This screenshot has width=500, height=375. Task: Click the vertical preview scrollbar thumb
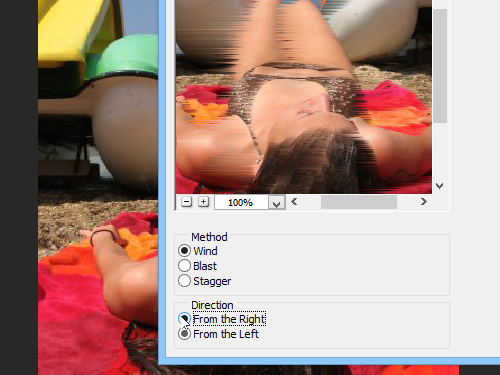coord(440,66)
